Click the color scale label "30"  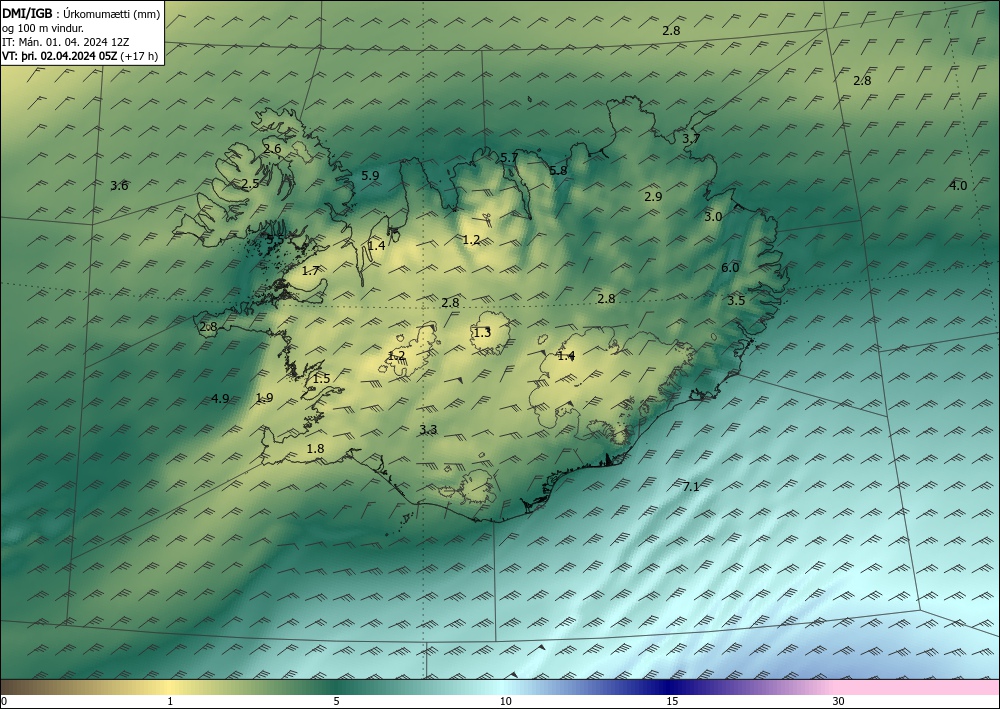(x=839, y=701)
